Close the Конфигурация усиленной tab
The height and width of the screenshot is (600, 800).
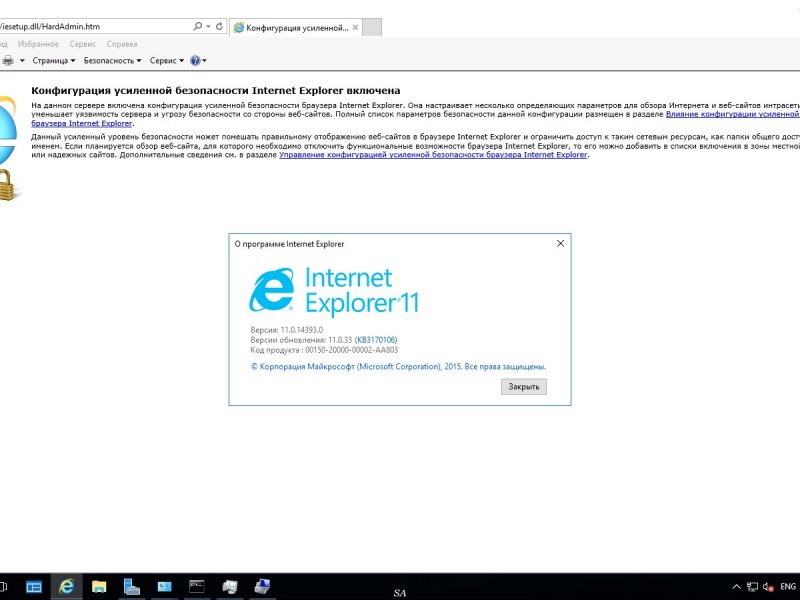[x=356, y=28]
